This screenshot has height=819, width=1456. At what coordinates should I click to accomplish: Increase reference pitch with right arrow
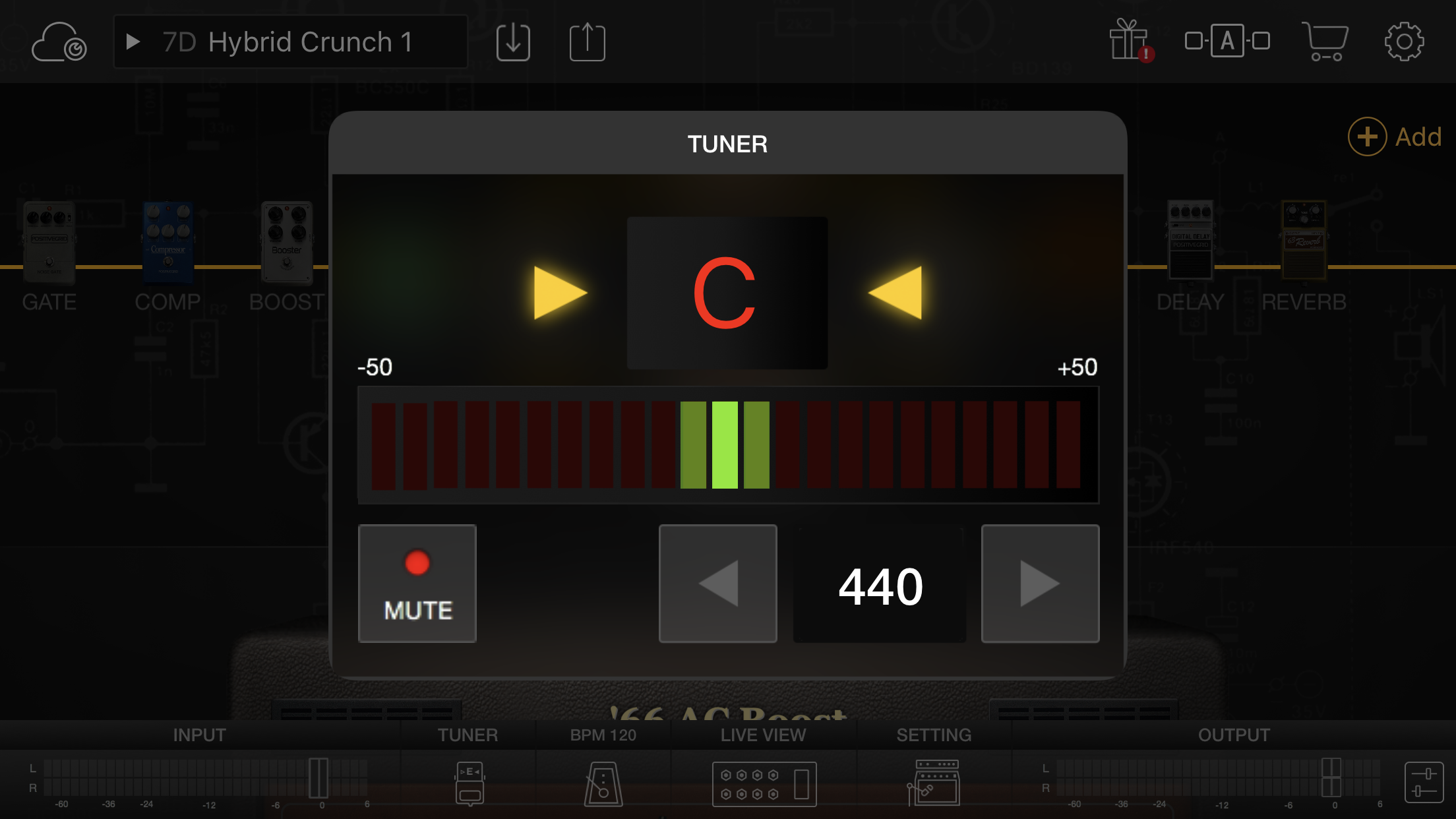(1040, 583)
